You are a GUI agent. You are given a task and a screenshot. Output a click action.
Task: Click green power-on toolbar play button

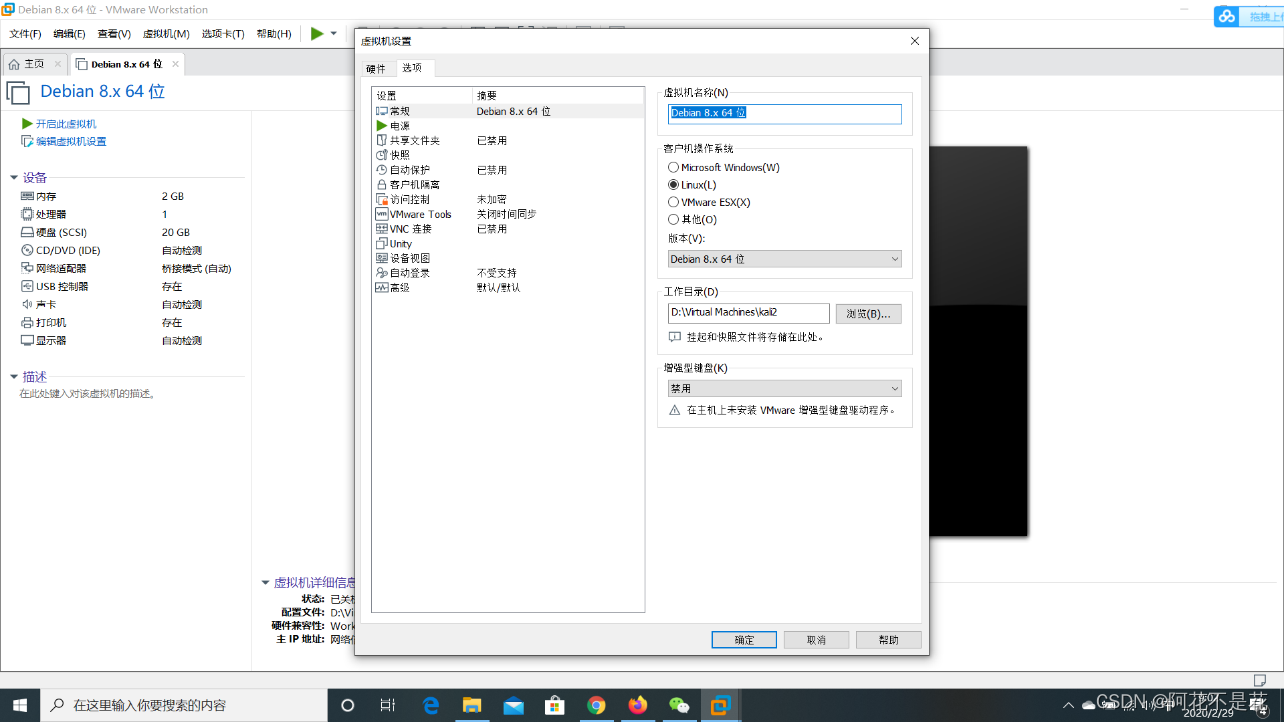coord(317,33)
